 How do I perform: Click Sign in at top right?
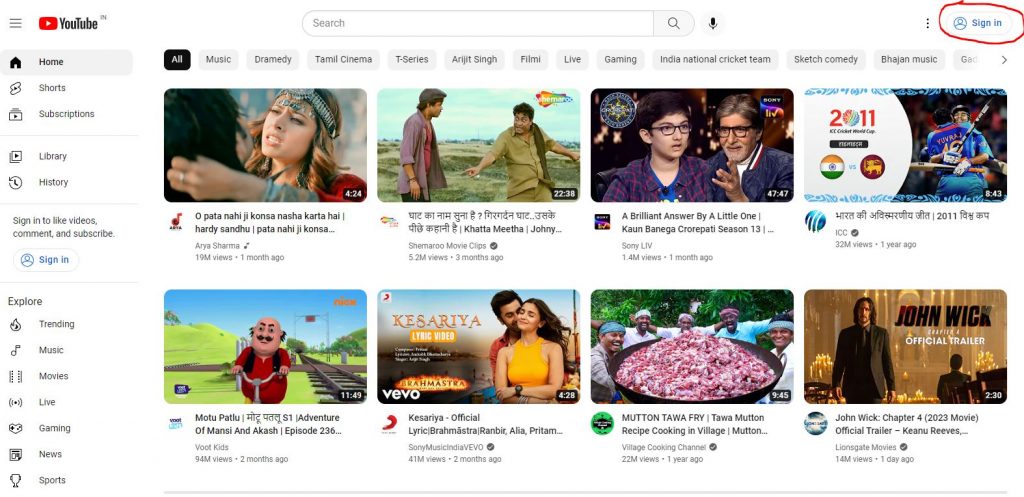click(978, 23)
